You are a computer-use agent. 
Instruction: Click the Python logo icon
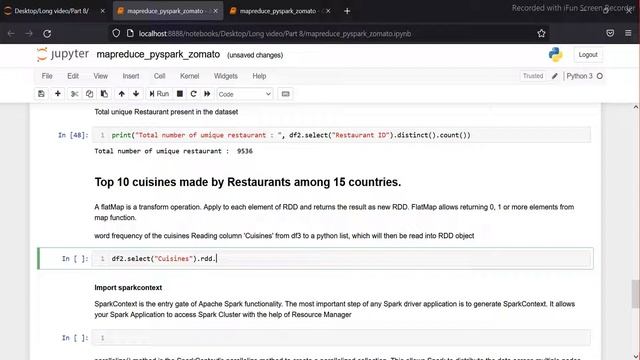pos(556,55)
